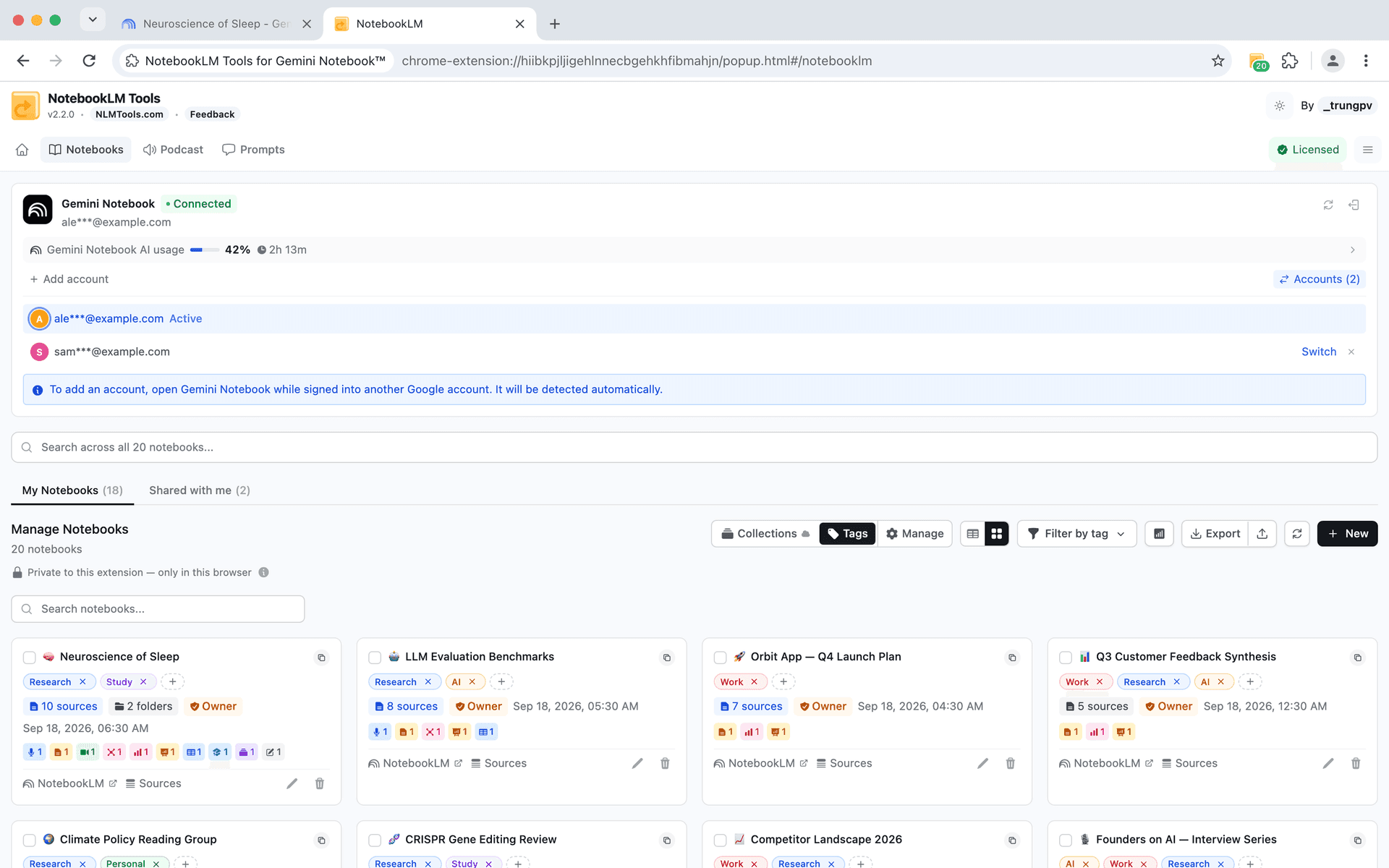This screenshot has width=1389, height=868.
Task: Open the Chrome tab search dropdown arrow
Action: point(93,20)
